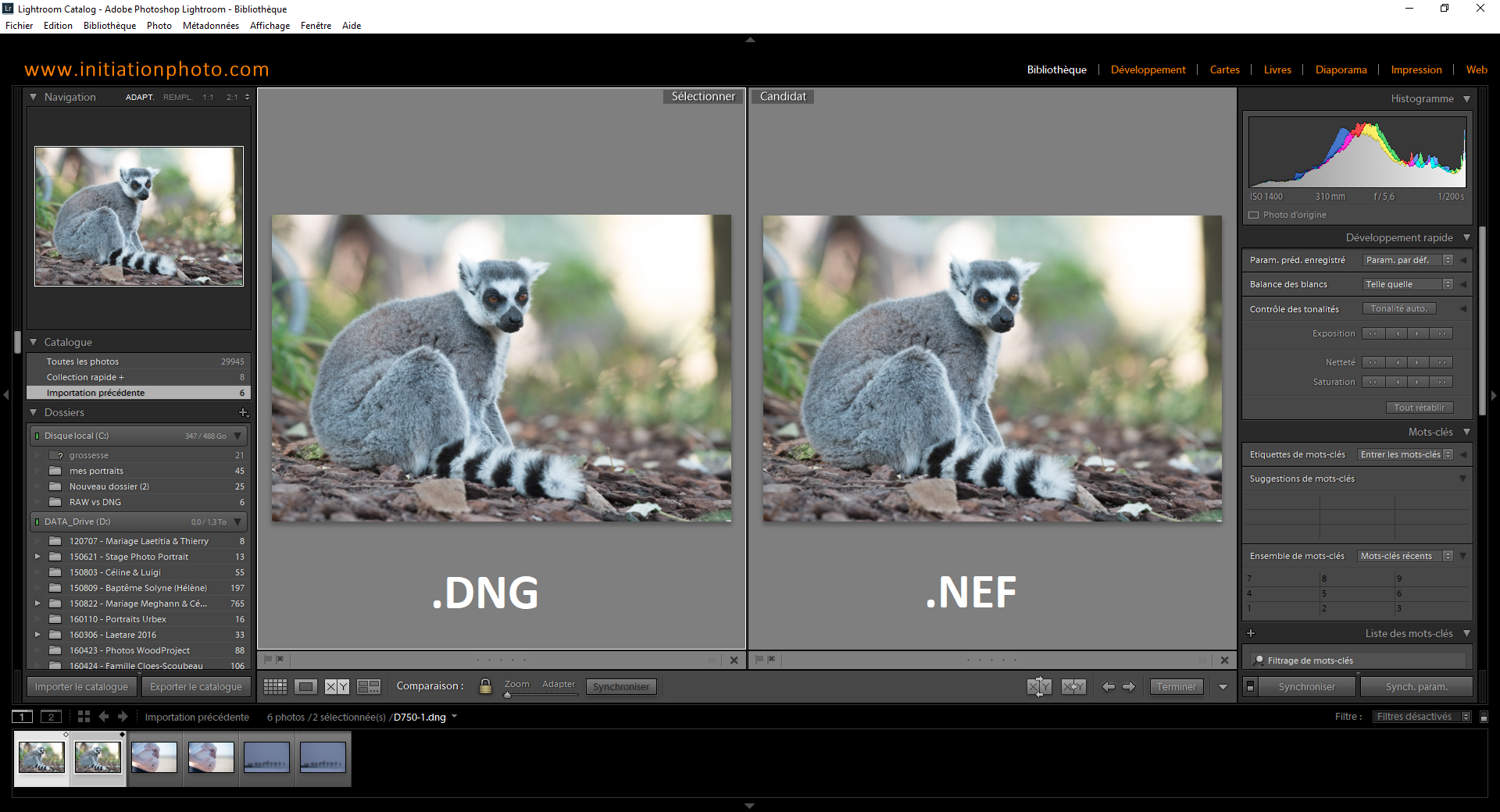Add a folder with Dossiers plus icon

pyautogui.click(x=244, y=412)
